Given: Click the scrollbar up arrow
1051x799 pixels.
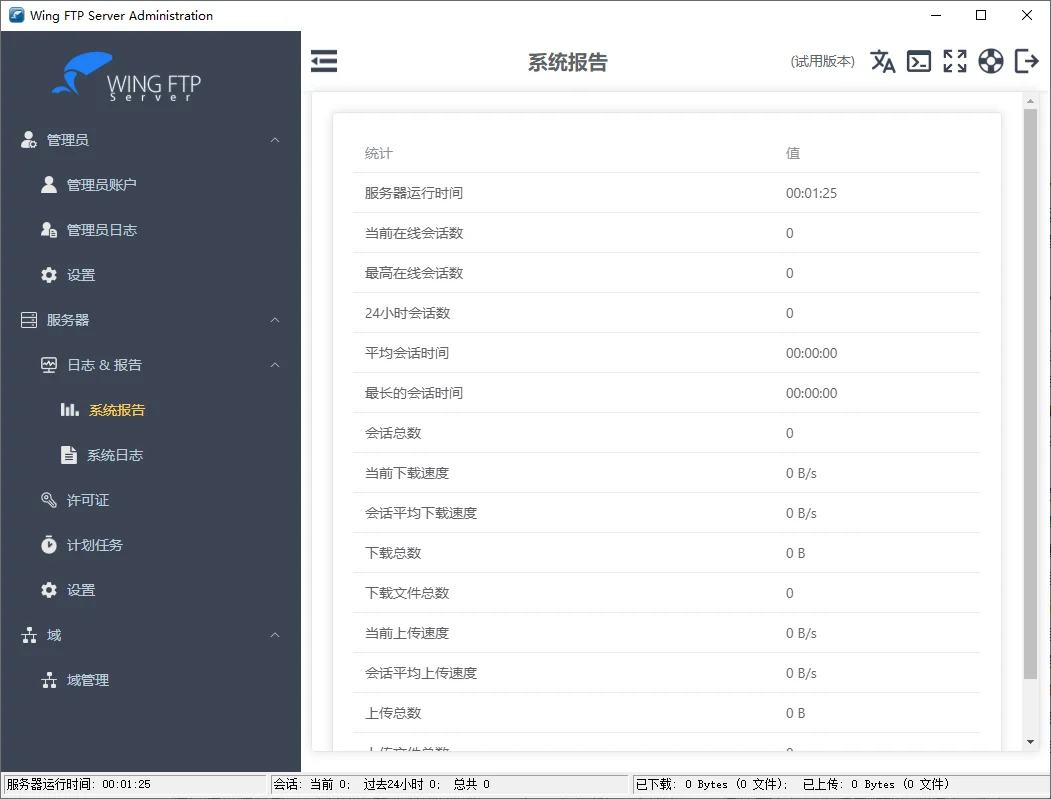Looking at the screenshot, I should click(x=1030, y=101).
